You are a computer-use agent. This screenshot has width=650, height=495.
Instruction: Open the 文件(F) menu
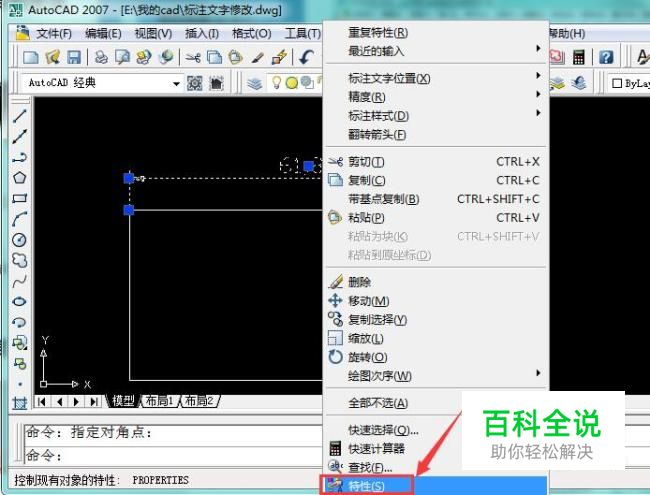[x=53, y=33]
